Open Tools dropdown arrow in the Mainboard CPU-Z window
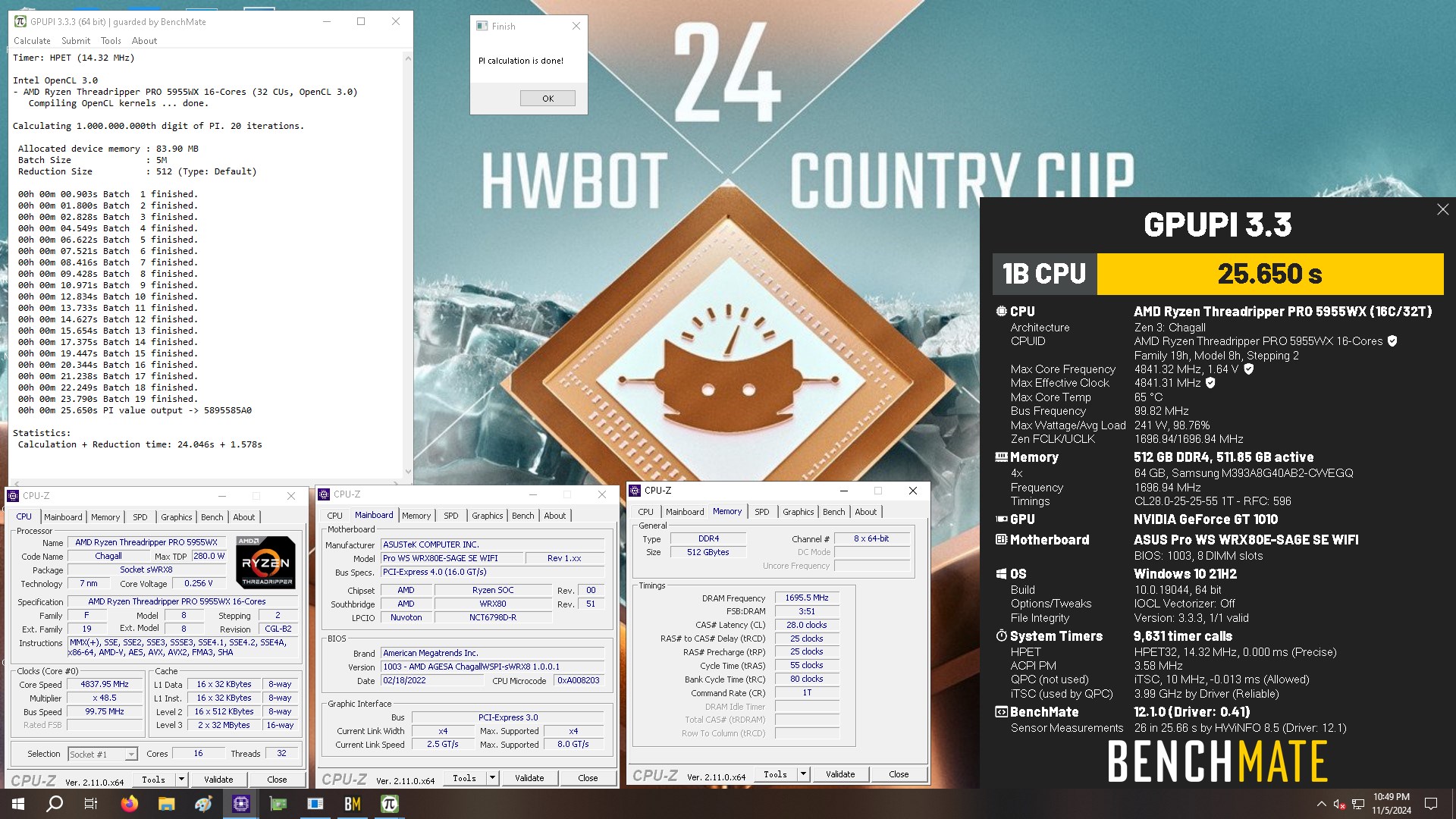The image size is (1456, 819). 492,777
